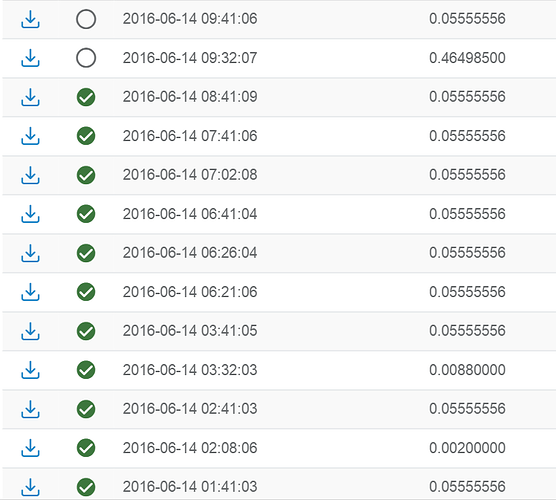Select value 0.00200000
556x500 pixels.
[x=467, y=448]
